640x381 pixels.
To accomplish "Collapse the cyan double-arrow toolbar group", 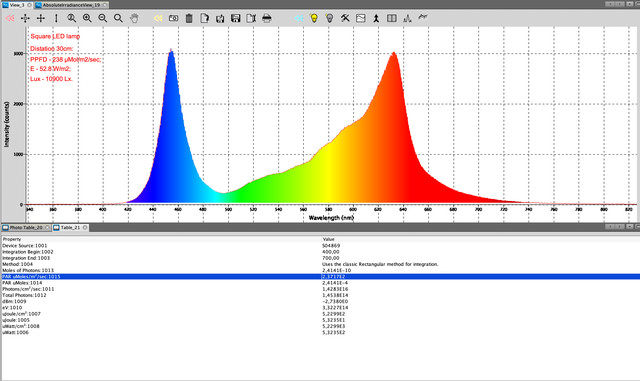I will (x=298, y=18).
